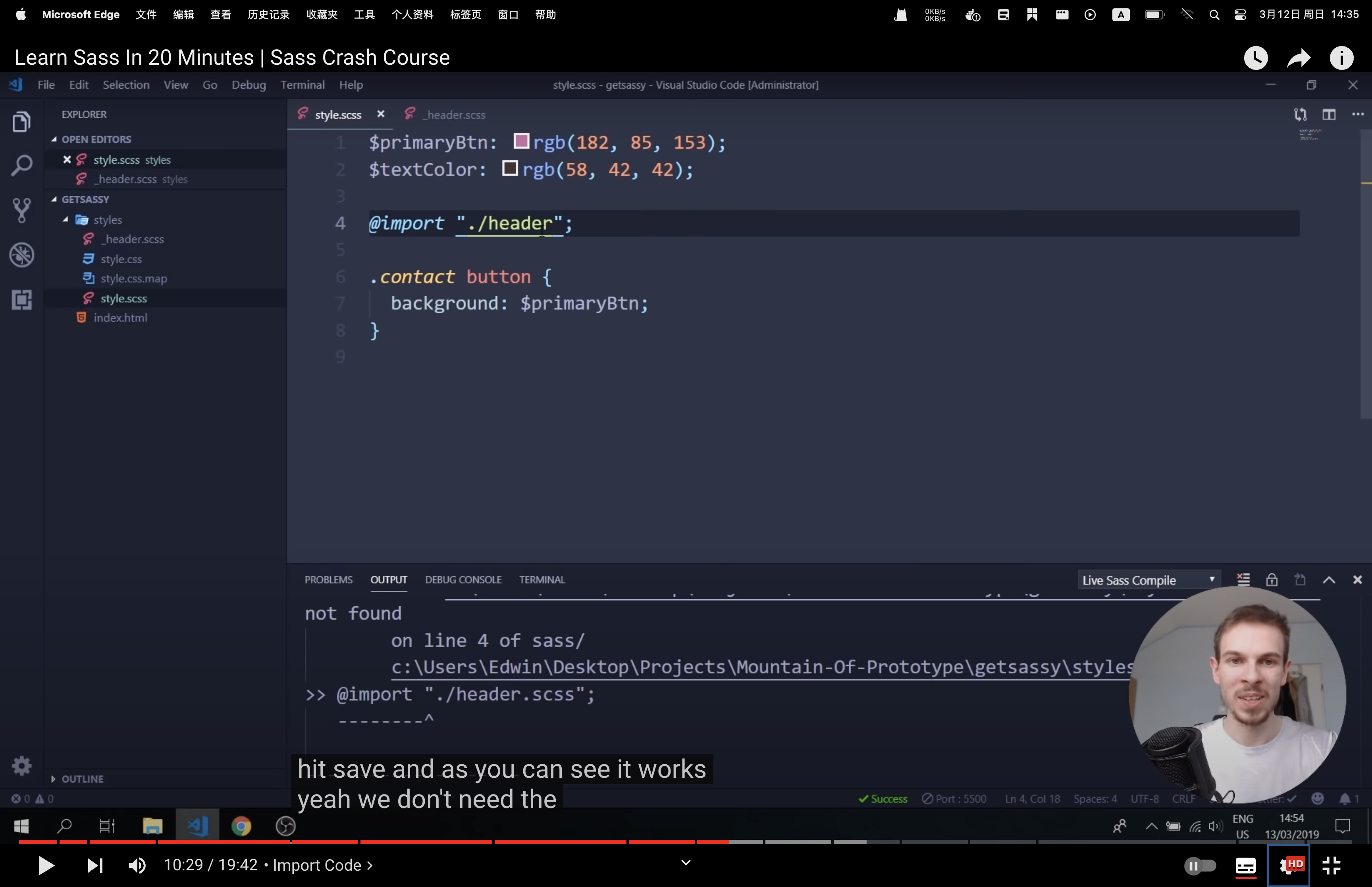Open the Terminal menu

[302, 85]
